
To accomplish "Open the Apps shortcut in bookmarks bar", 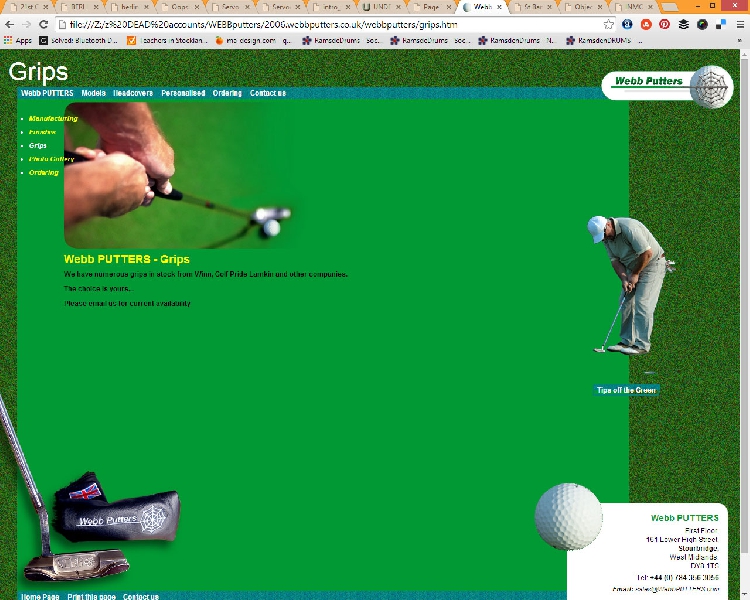I will coord(17,41).
